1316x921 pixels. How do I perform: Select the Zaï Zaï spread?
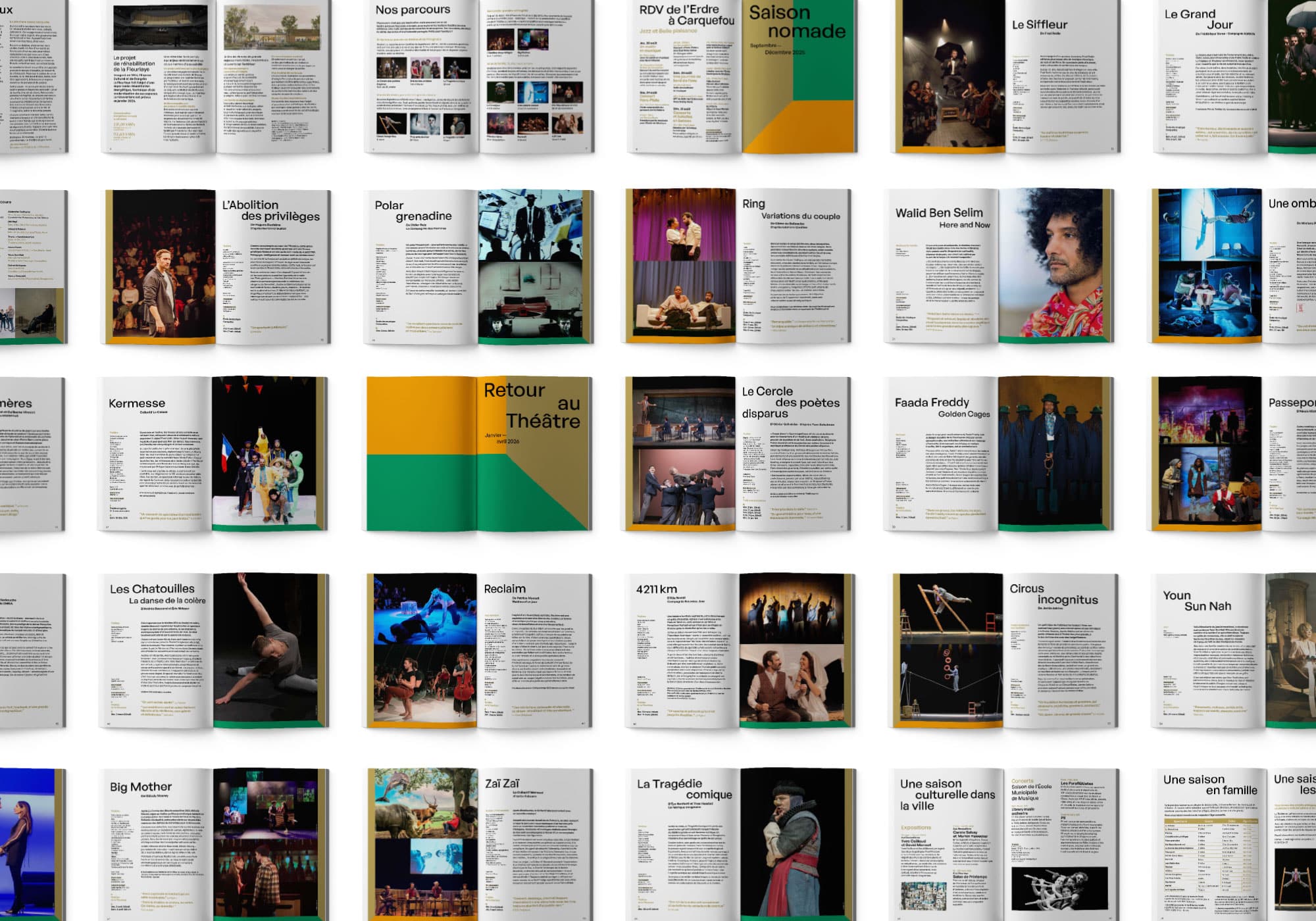478,845
